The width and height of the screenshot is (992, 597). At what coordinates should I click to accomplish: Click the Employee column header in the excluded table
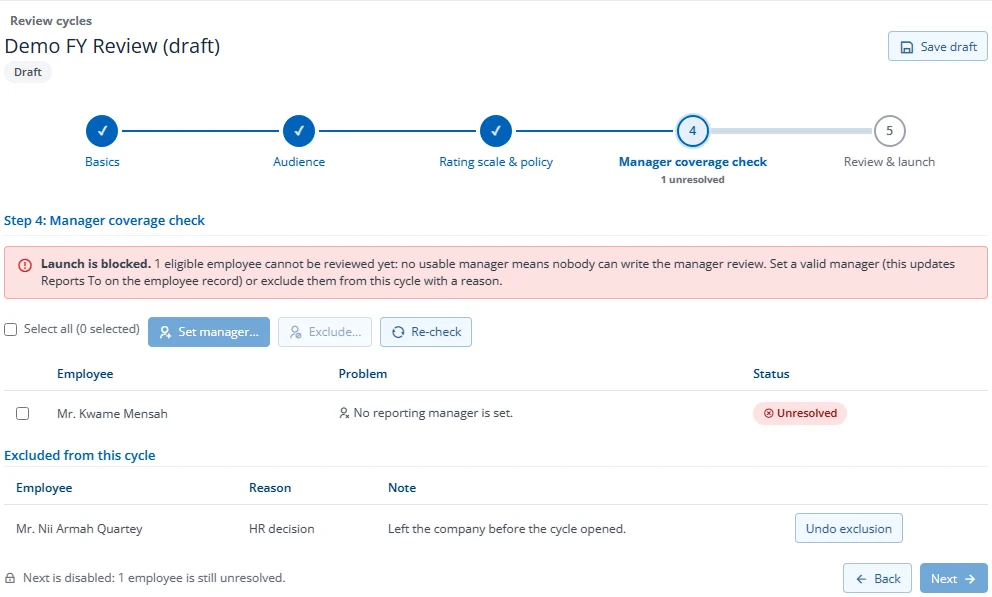pos(44,488)
